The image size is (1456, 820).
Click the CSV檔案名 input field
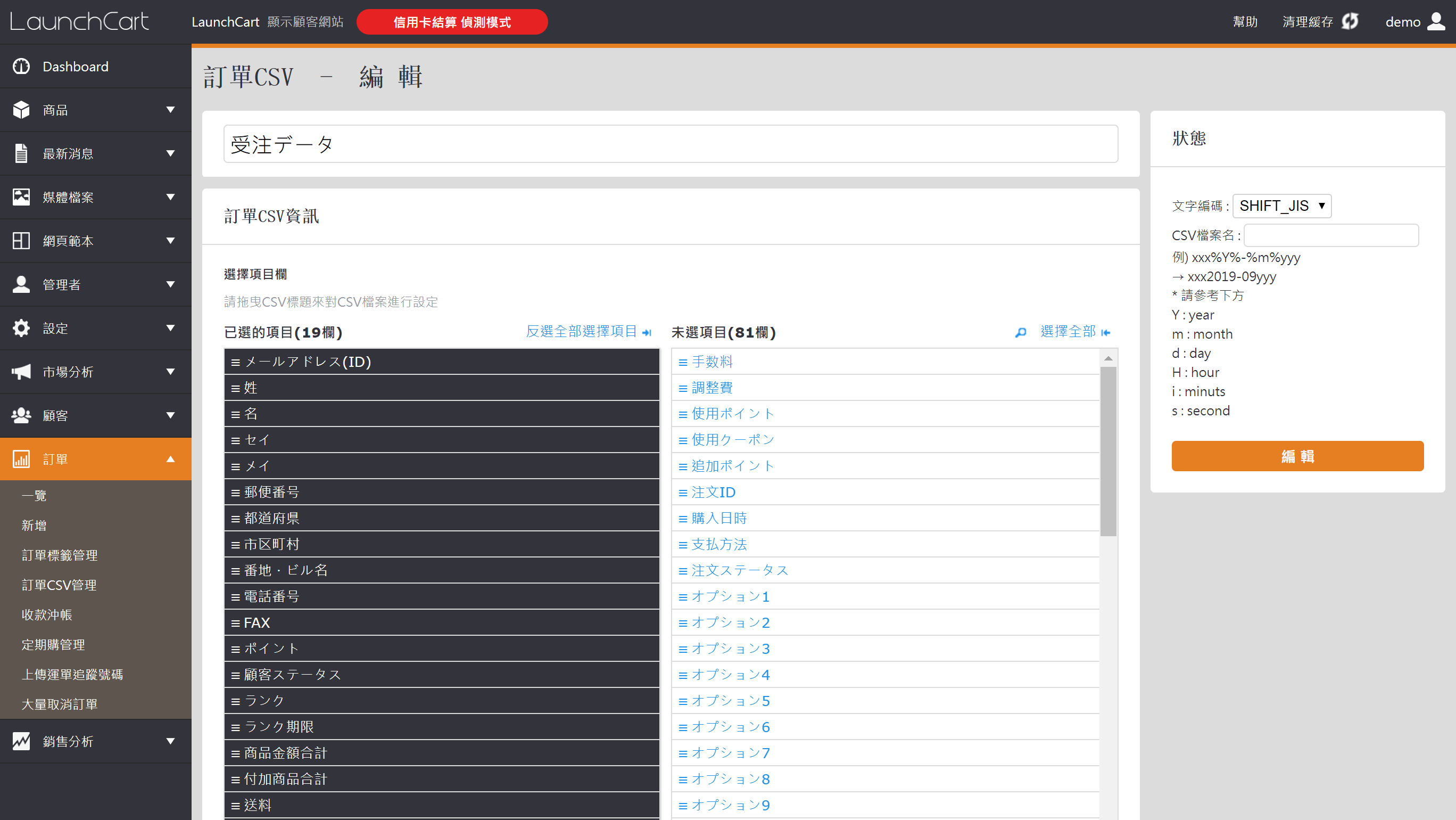pyautogui.click(x=1331, y=235)
